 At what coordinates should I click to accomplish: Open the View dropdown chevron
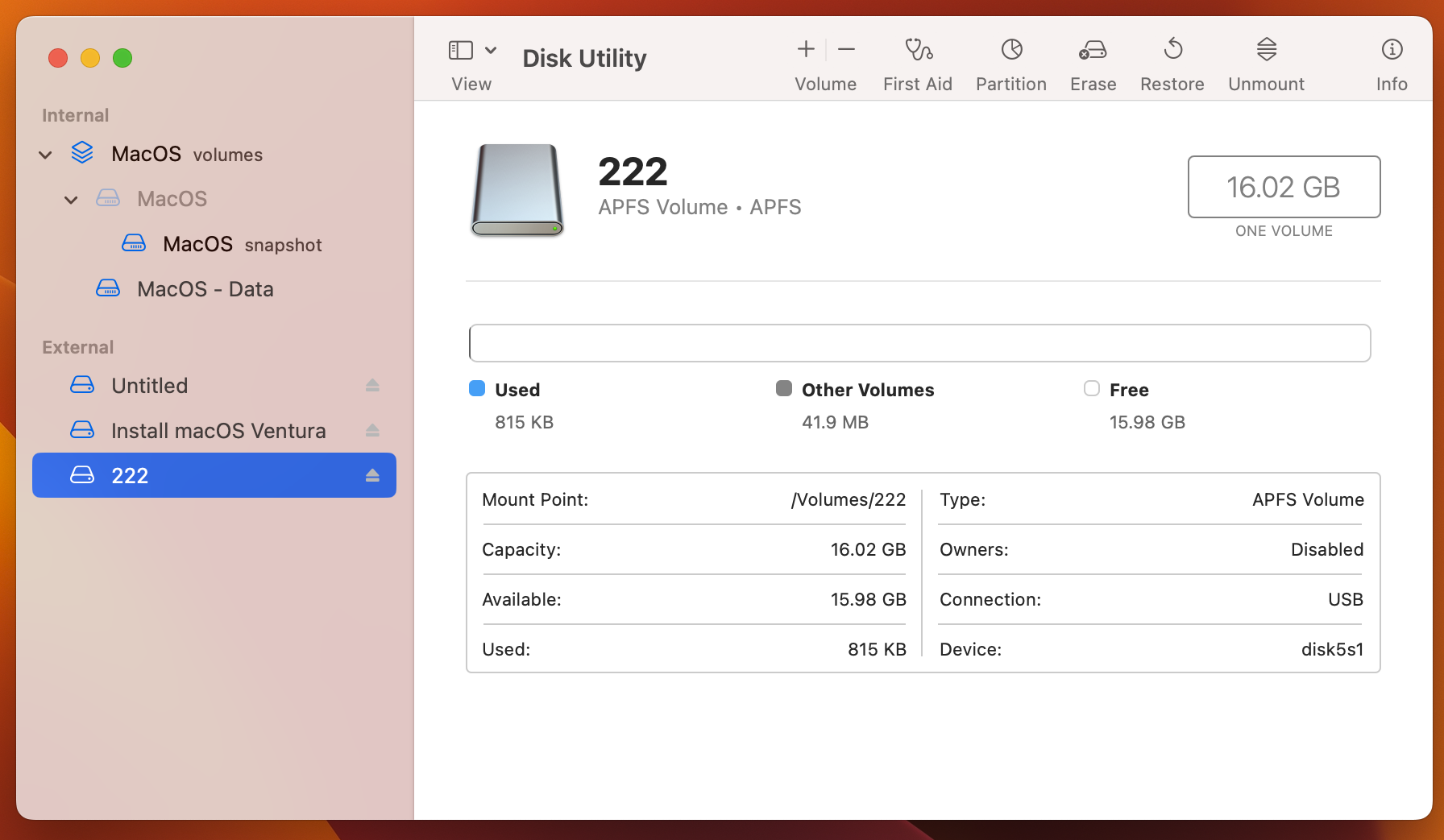(x=491, y=50)
